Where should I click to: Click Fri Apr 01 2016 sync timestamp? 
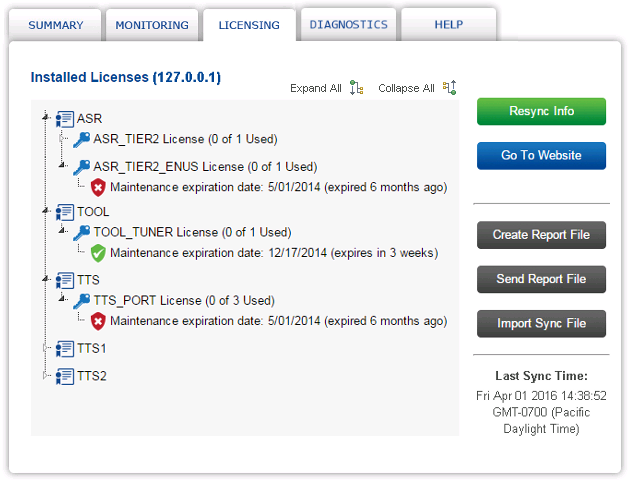541,413
